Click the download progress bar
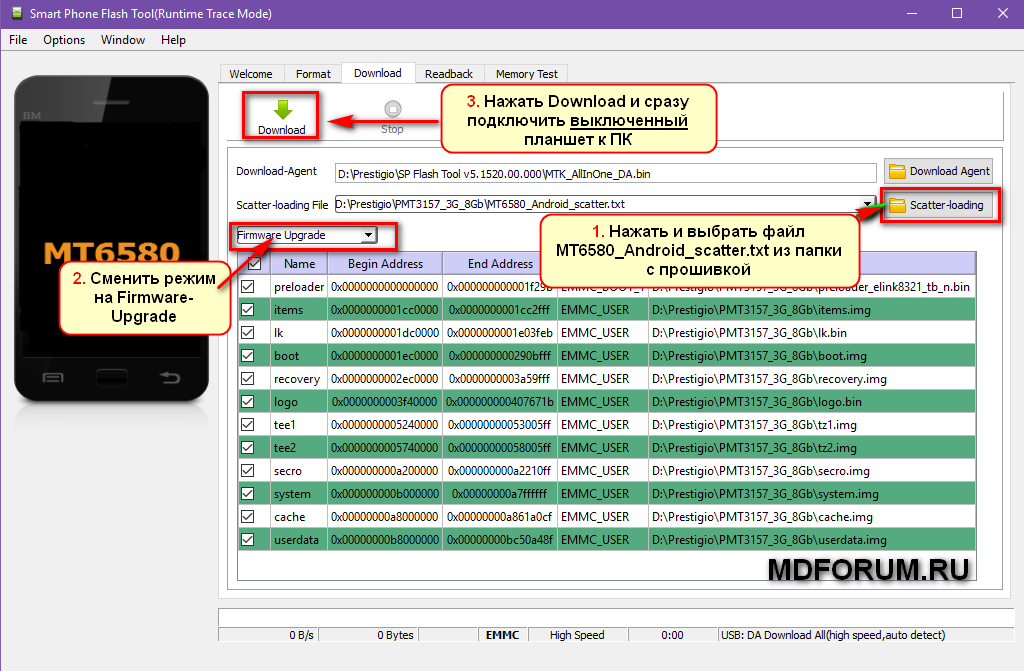 pos(616,617)
